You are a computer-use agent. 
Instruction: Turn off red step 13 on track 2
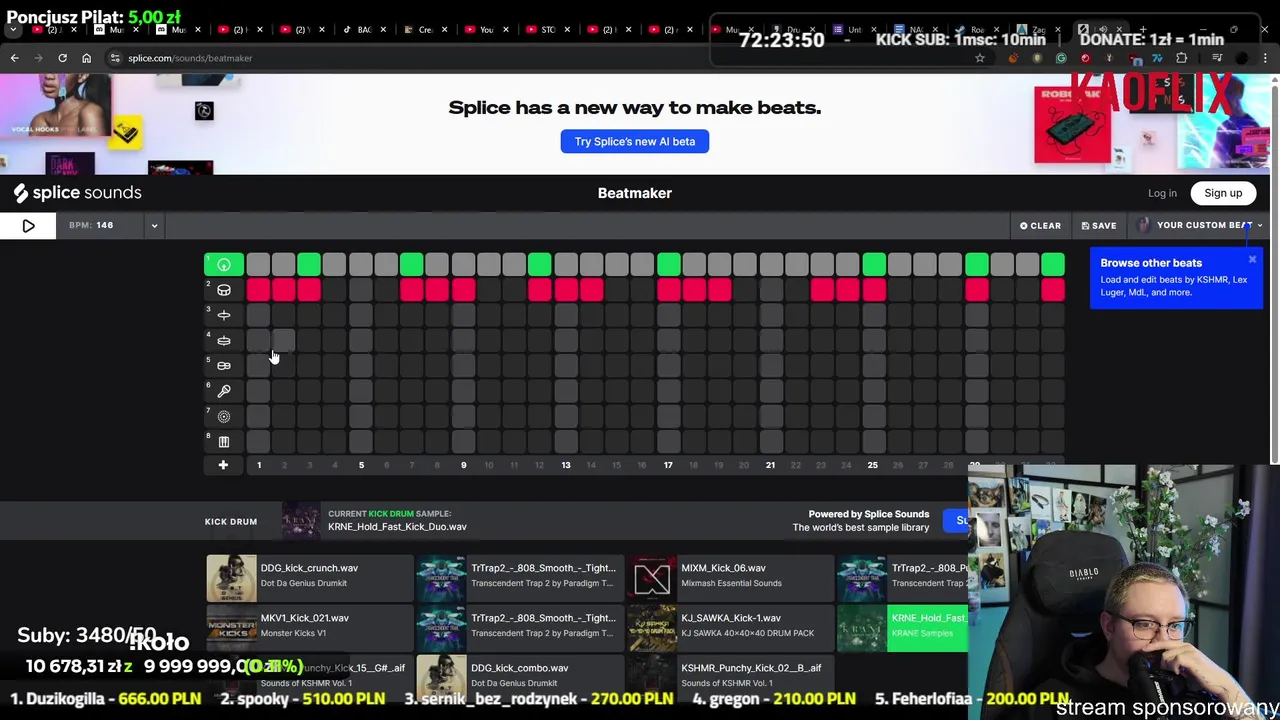point(566,290)
